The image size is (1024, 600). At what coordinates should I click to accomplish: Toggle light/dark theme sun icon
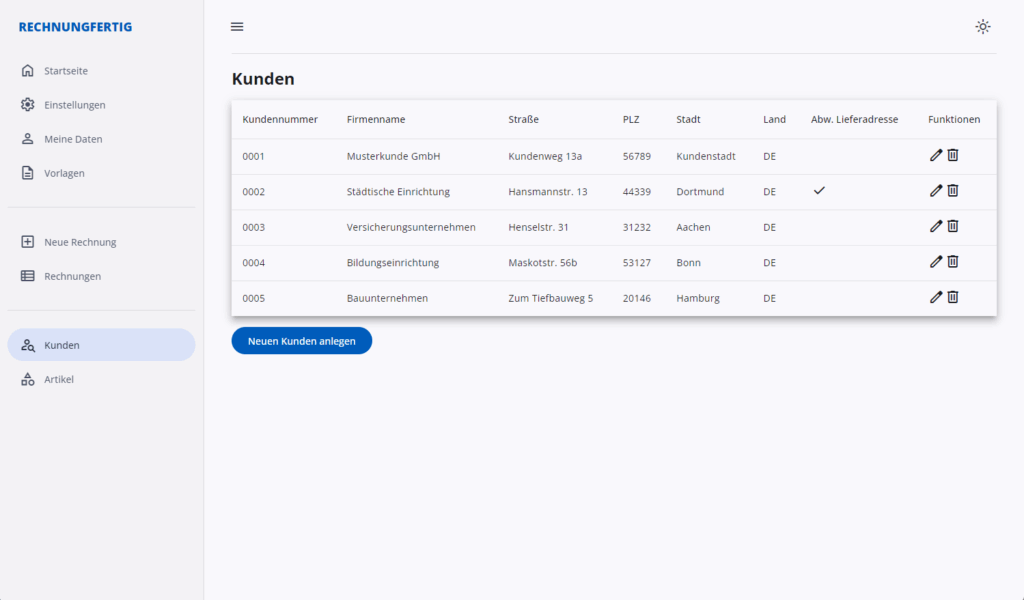pyautogui.click(x=983, y=27)
